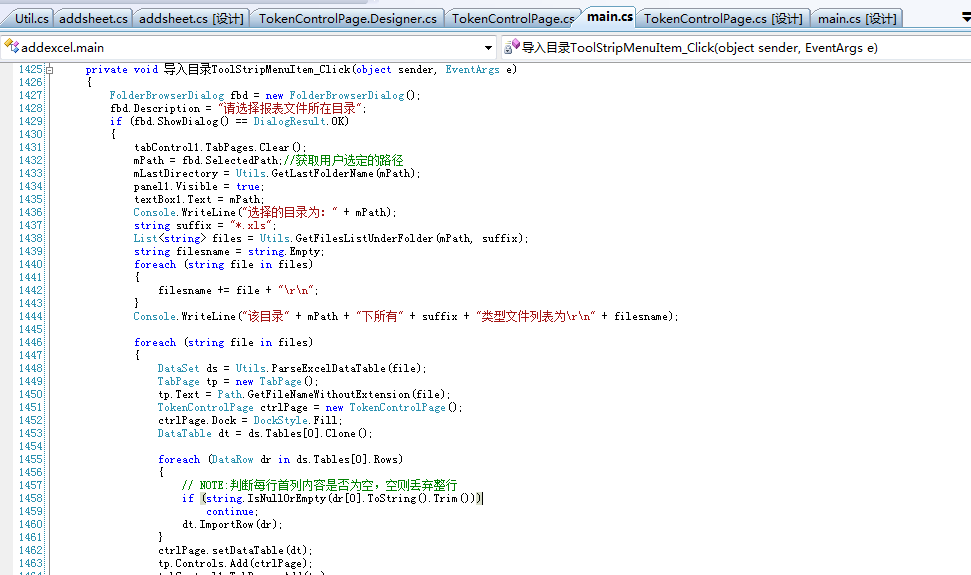
Task: Click the string "类型文件列表为\r\n"
Action: pyautogui.click(x=536, y=316)
